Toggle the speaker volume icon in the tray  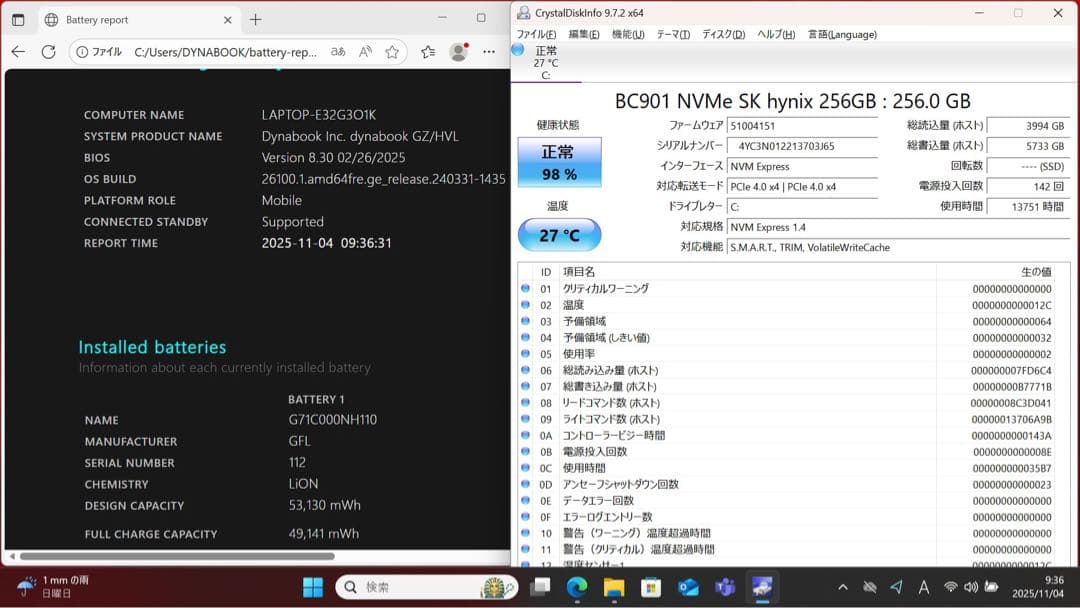point(971,588)
